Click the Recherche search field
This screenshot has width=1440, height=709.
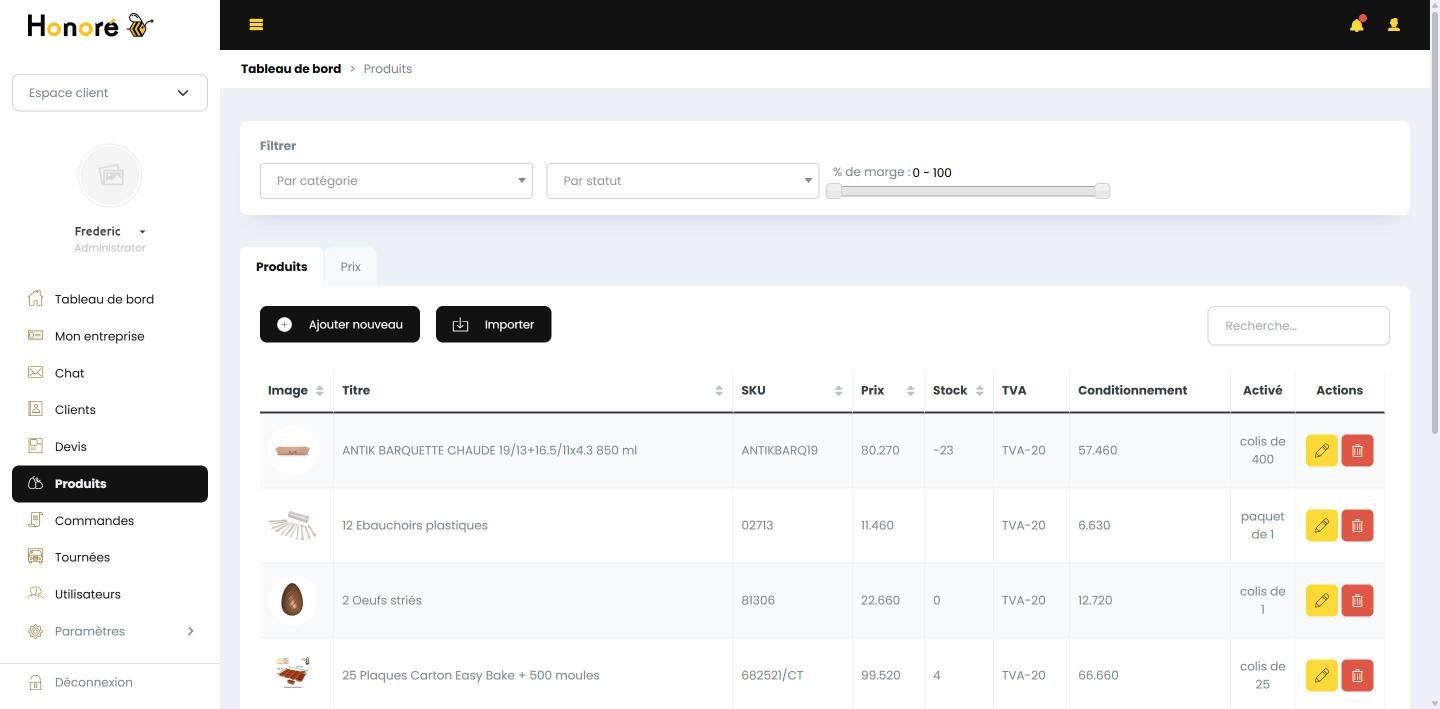(1298, 326)
